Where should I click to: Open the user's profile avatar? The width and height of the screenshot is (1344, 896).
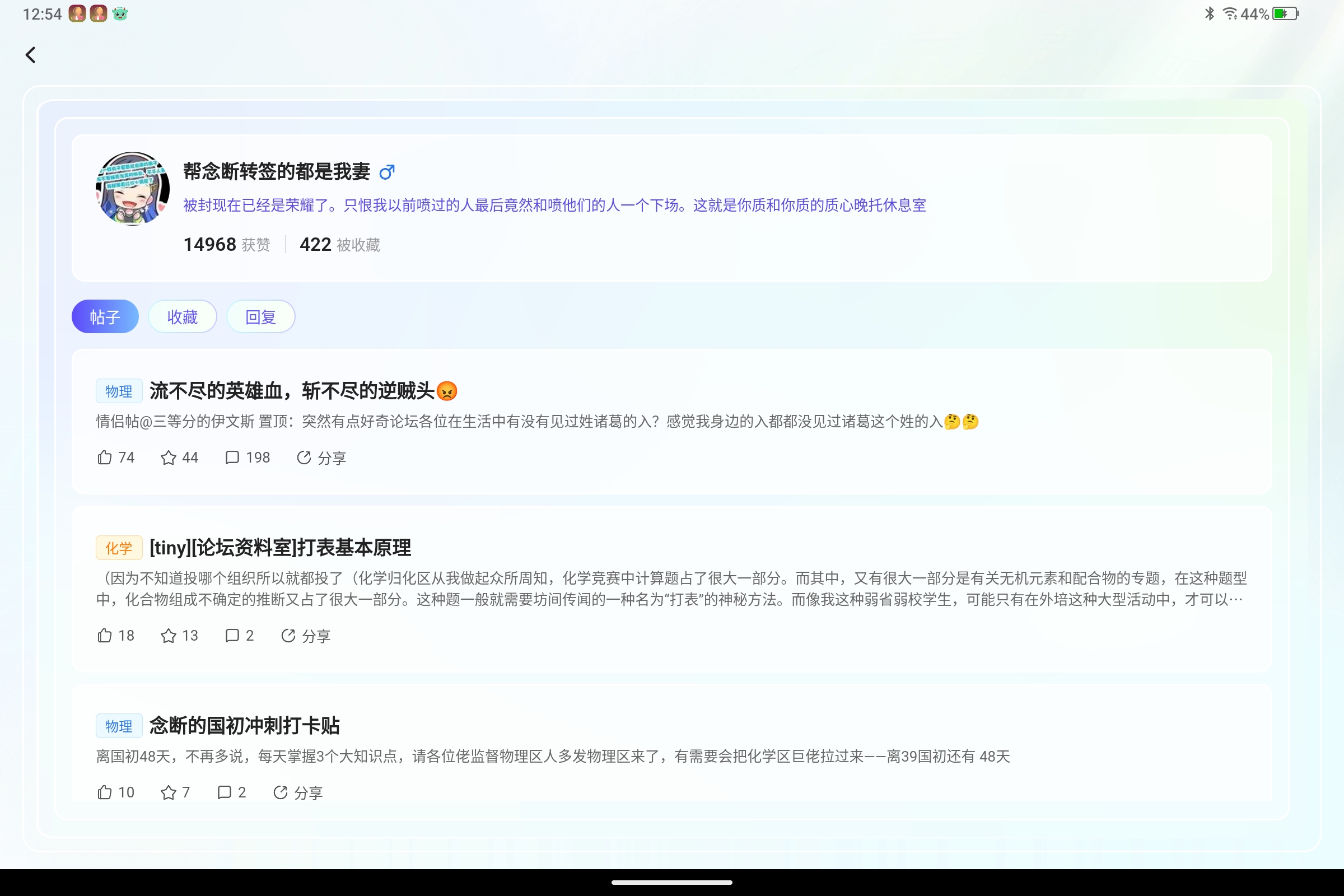[x=133, y=189]
